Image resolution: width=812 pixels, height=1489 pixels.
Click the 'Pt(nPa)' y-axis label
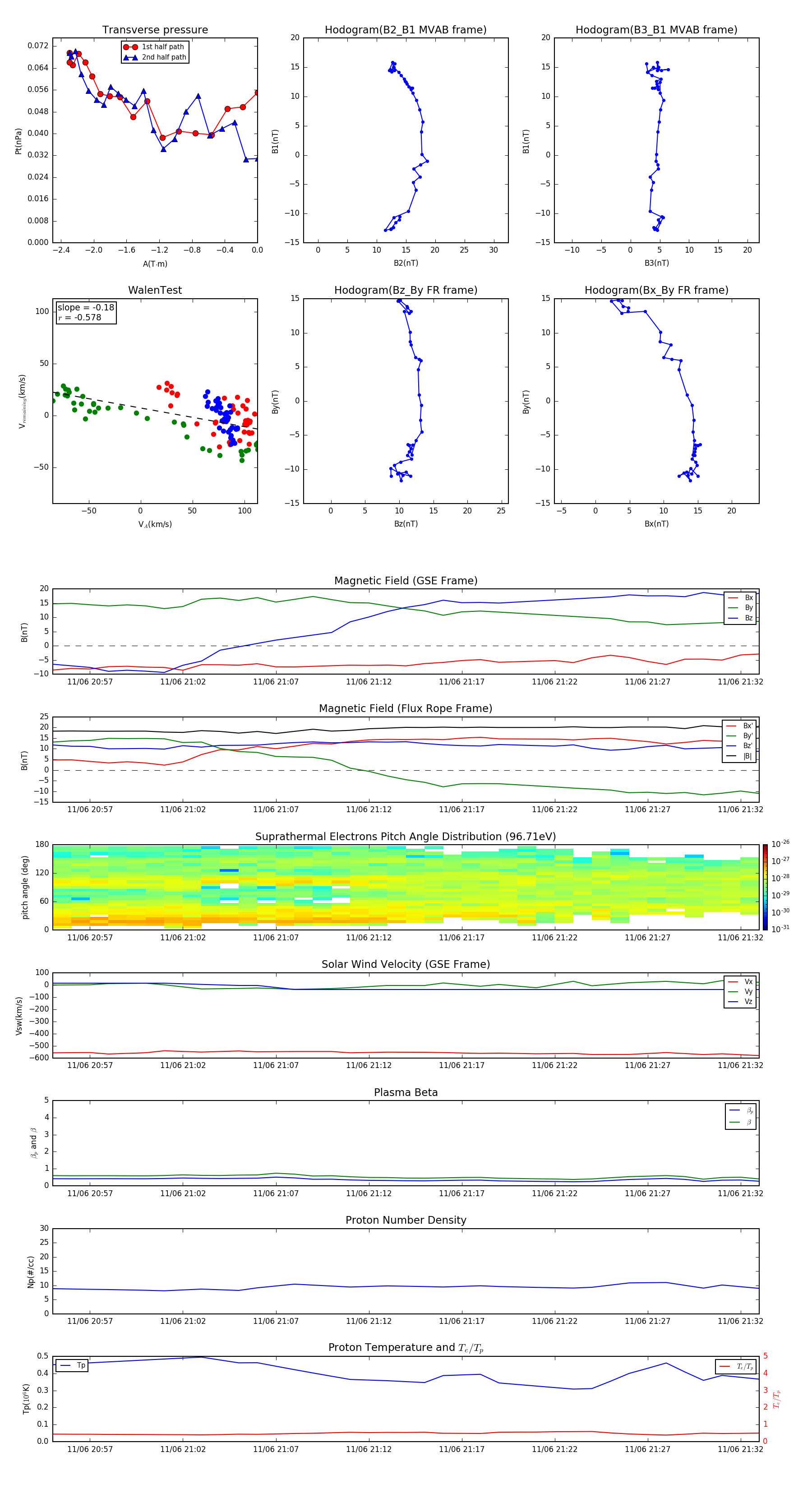point(18,140)
